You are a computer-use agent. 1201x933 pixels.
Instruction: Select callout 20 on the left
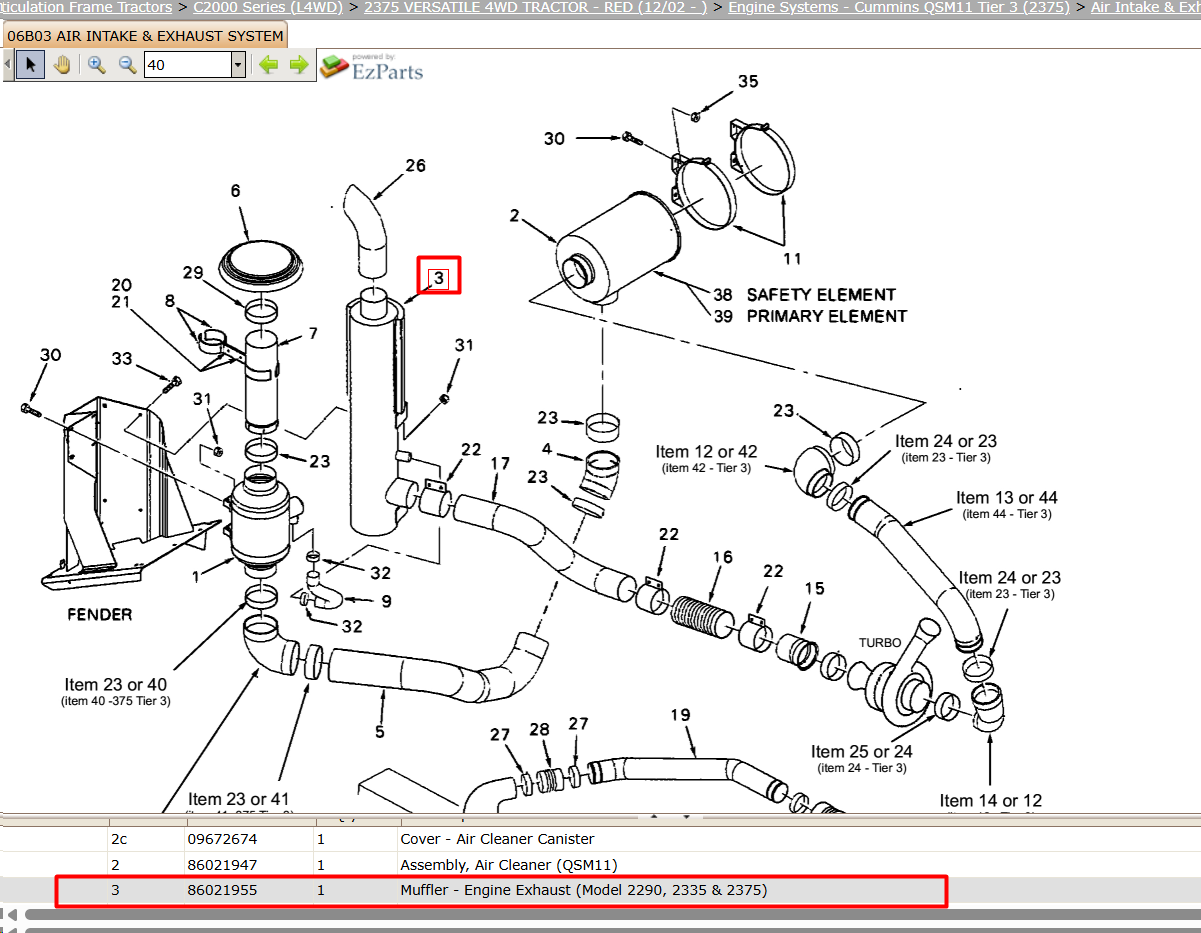121,285
